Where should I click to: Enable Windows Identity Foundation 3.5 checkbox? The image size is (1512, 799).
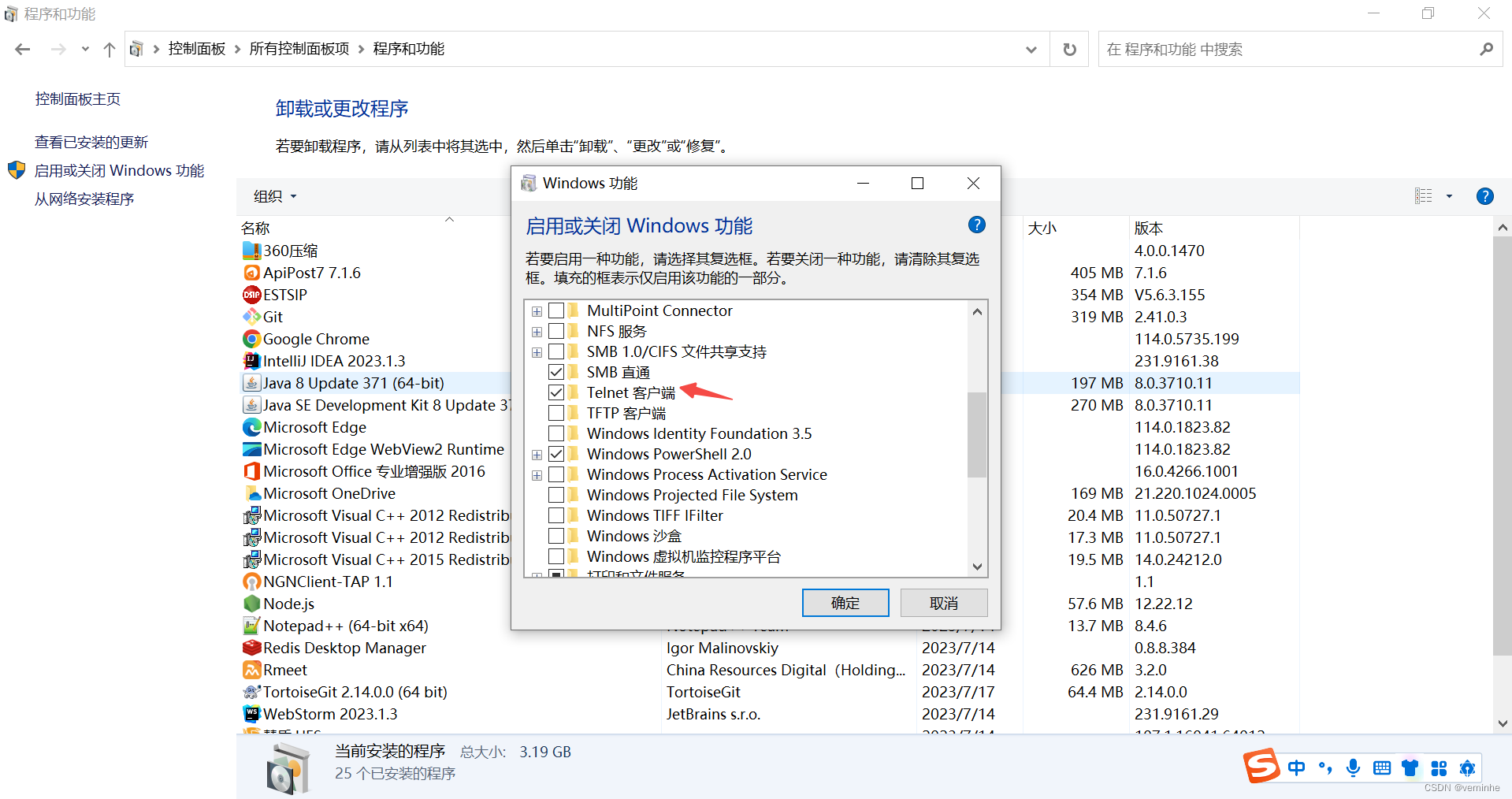[556, 433]
